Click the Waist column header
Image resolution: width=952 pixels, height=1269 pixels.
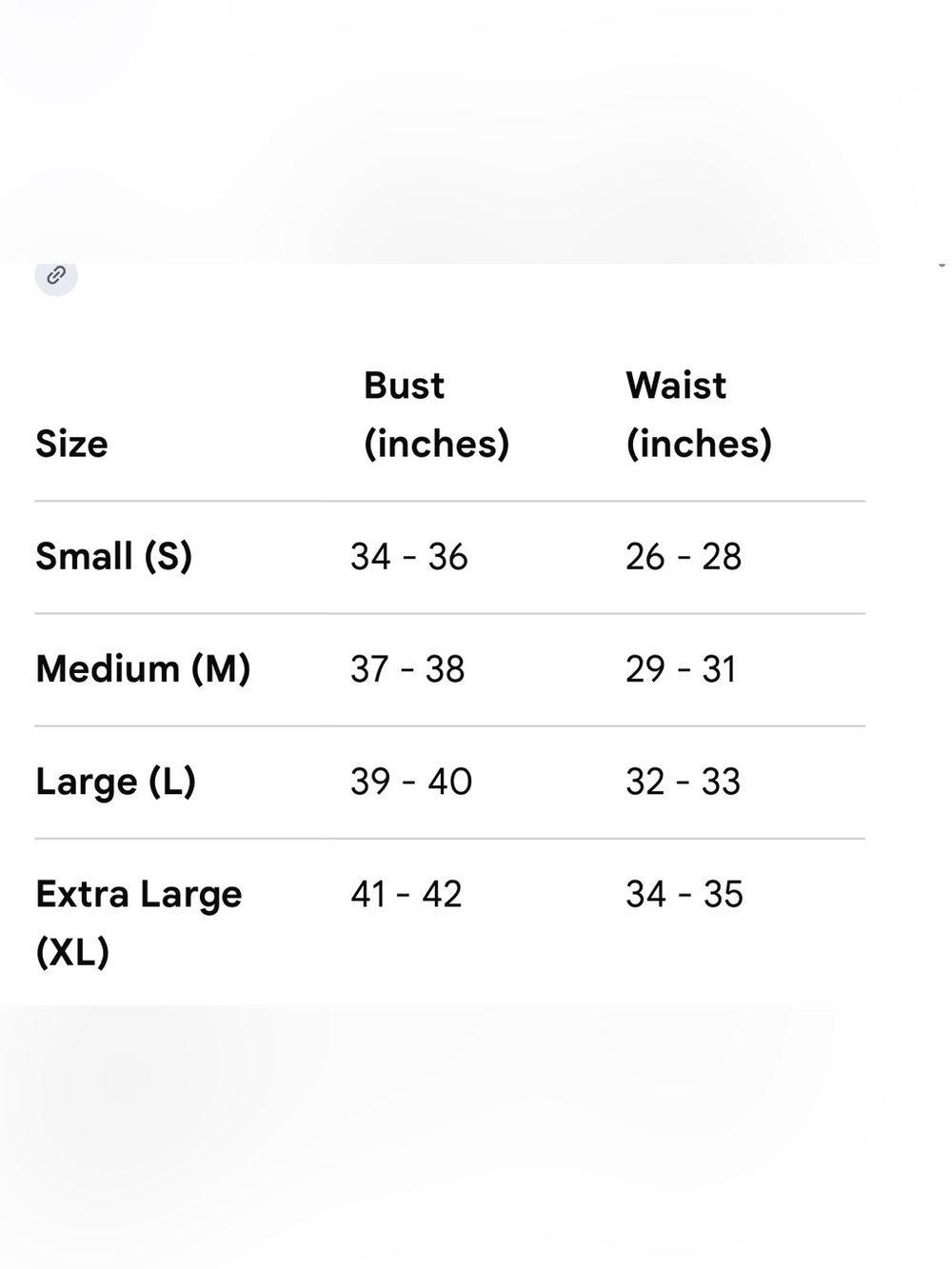[699, 414]
